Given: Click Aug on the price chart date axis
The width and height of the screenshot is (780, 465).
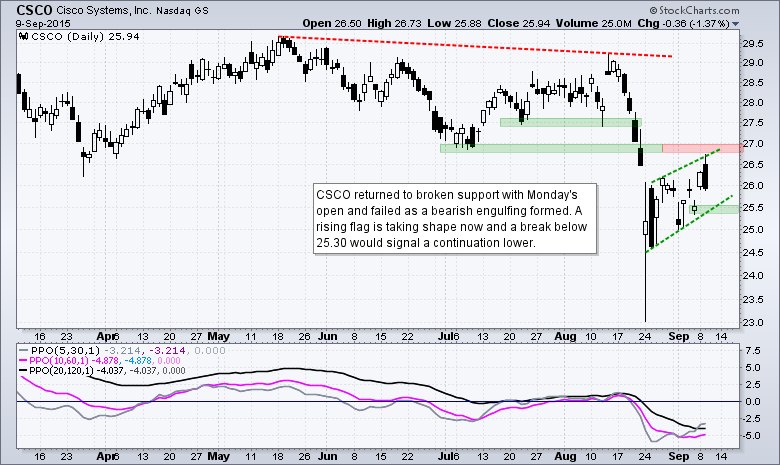Looking at the screenshot, I should 565,337.
